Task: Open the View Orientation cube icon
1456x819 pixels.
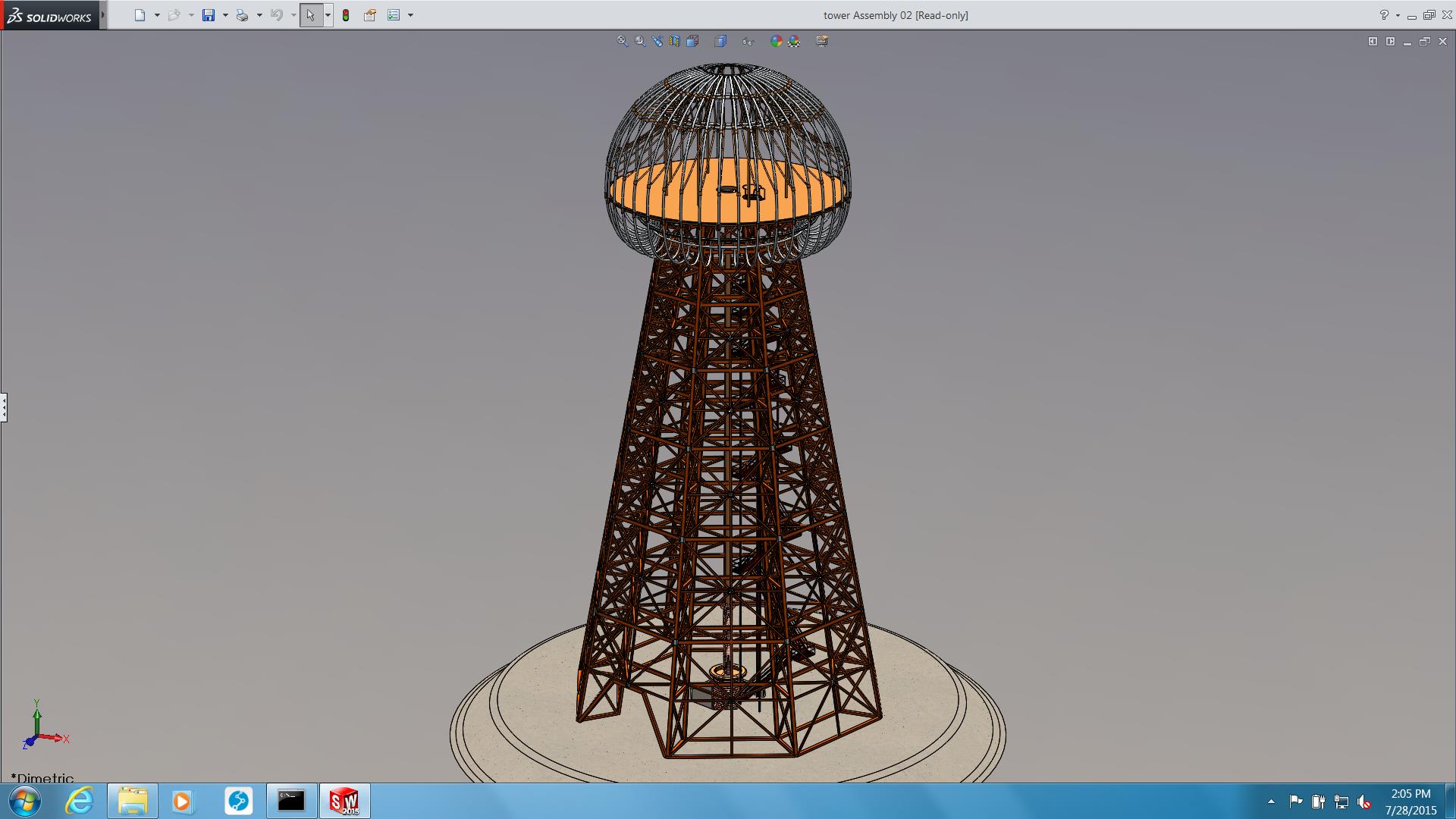Action: coord(692,41)
